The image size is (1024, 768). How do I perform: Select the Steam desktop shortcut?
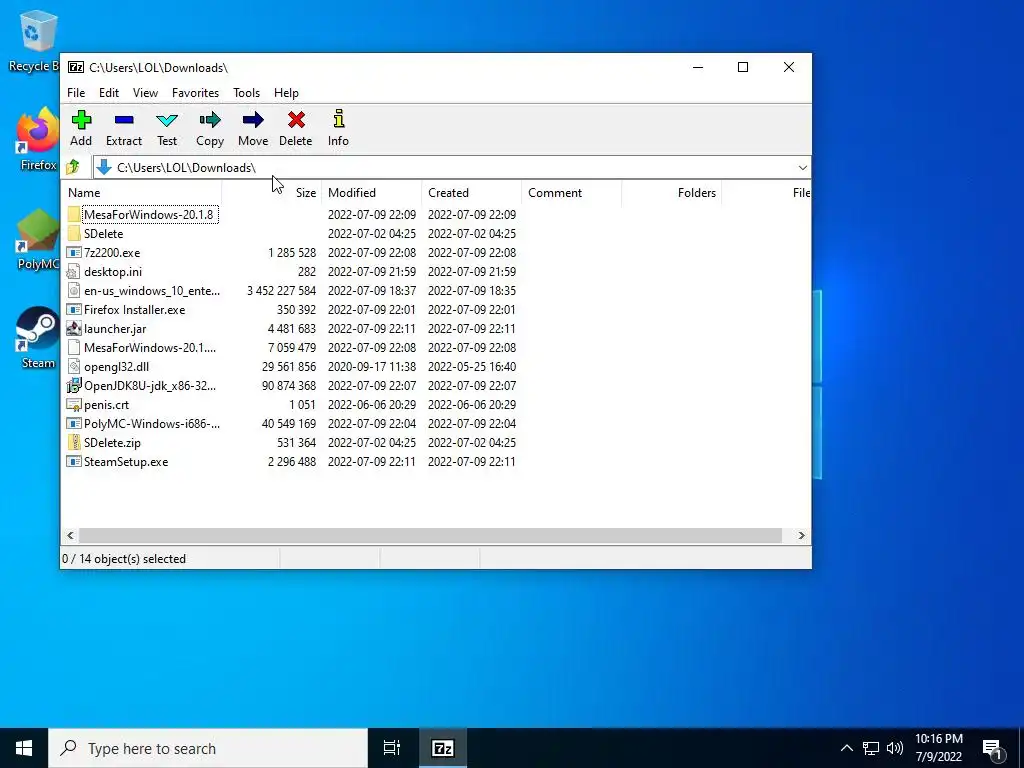(37, 338)
